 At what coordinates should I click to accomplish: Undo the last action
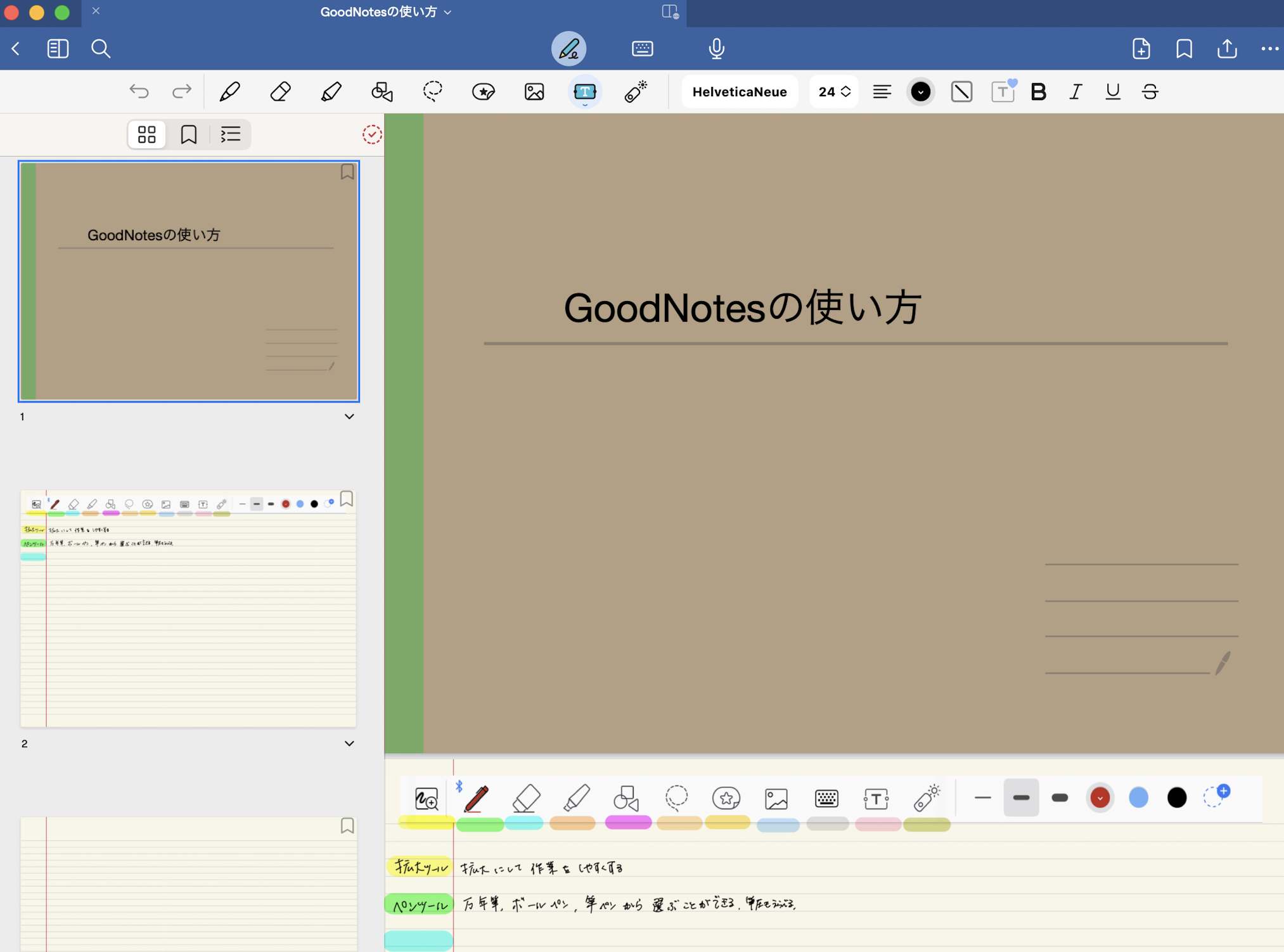pos(139,92)
